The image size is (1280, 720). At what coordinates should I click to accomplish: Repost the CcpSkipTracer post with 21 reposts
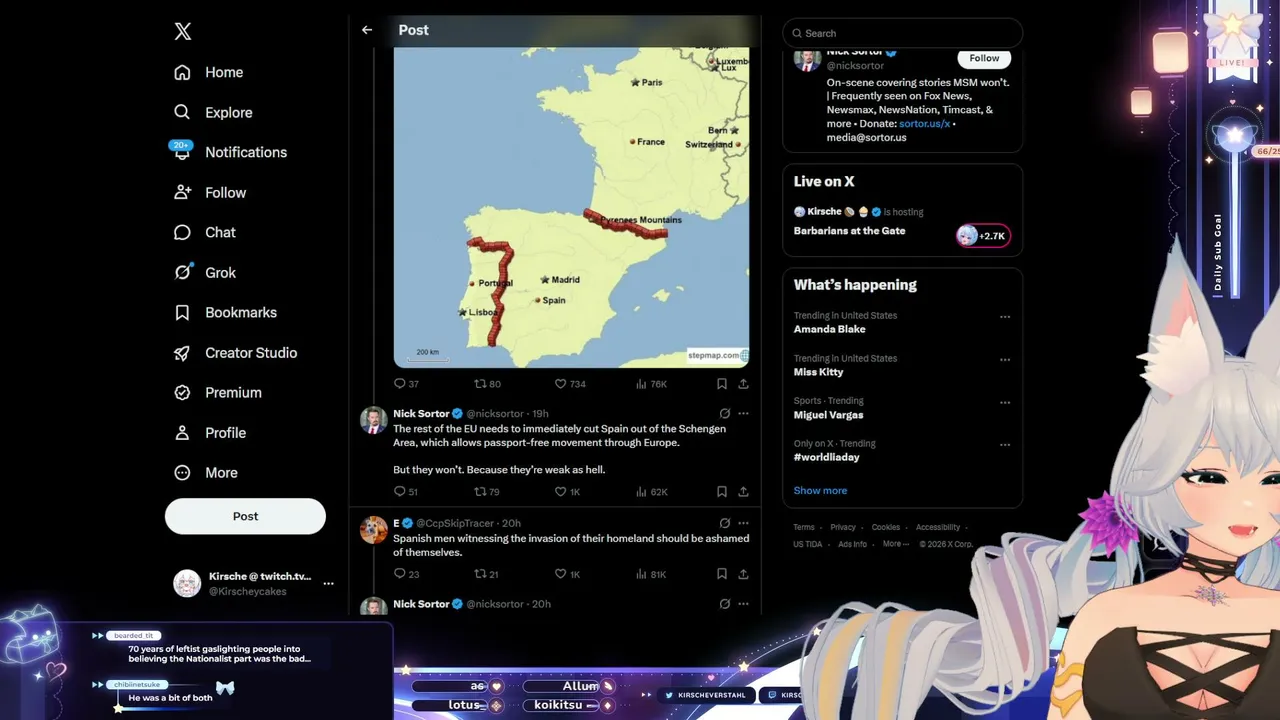coord(486,574)
